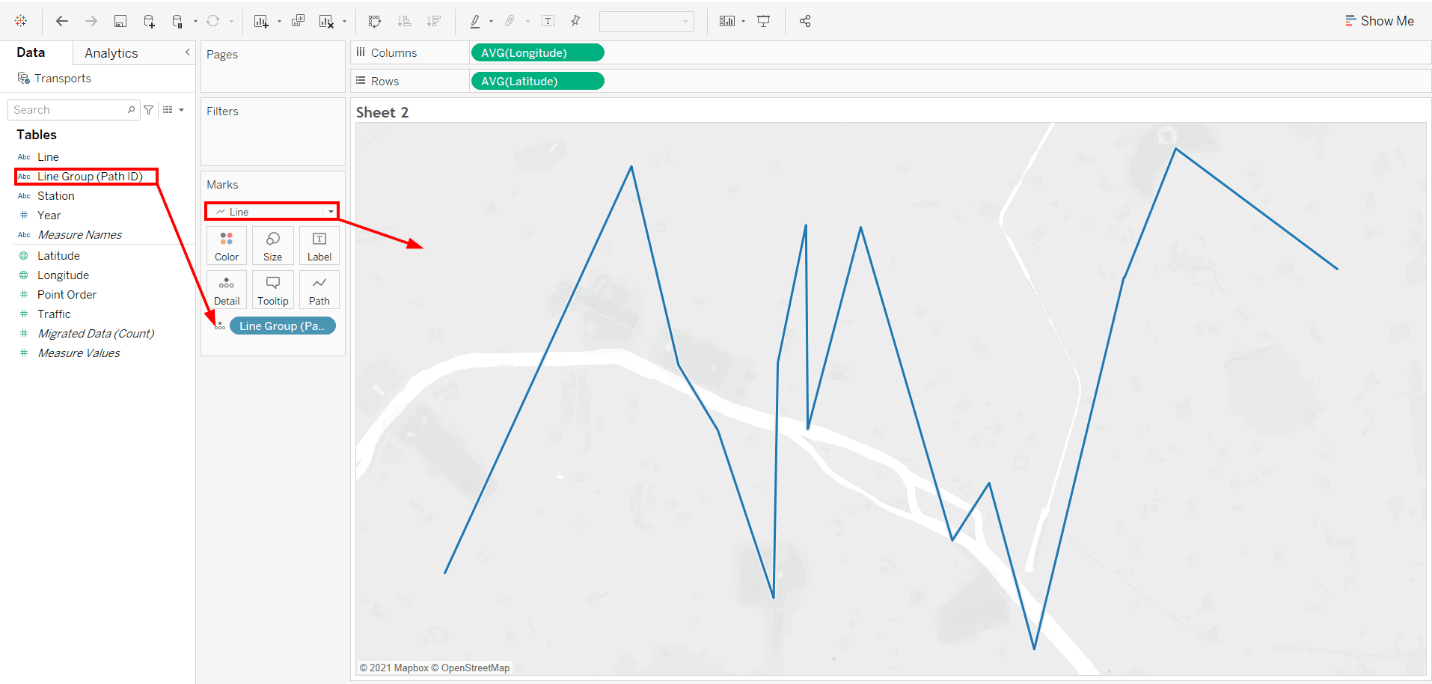Select the Year field

click(x=49, y=215)
